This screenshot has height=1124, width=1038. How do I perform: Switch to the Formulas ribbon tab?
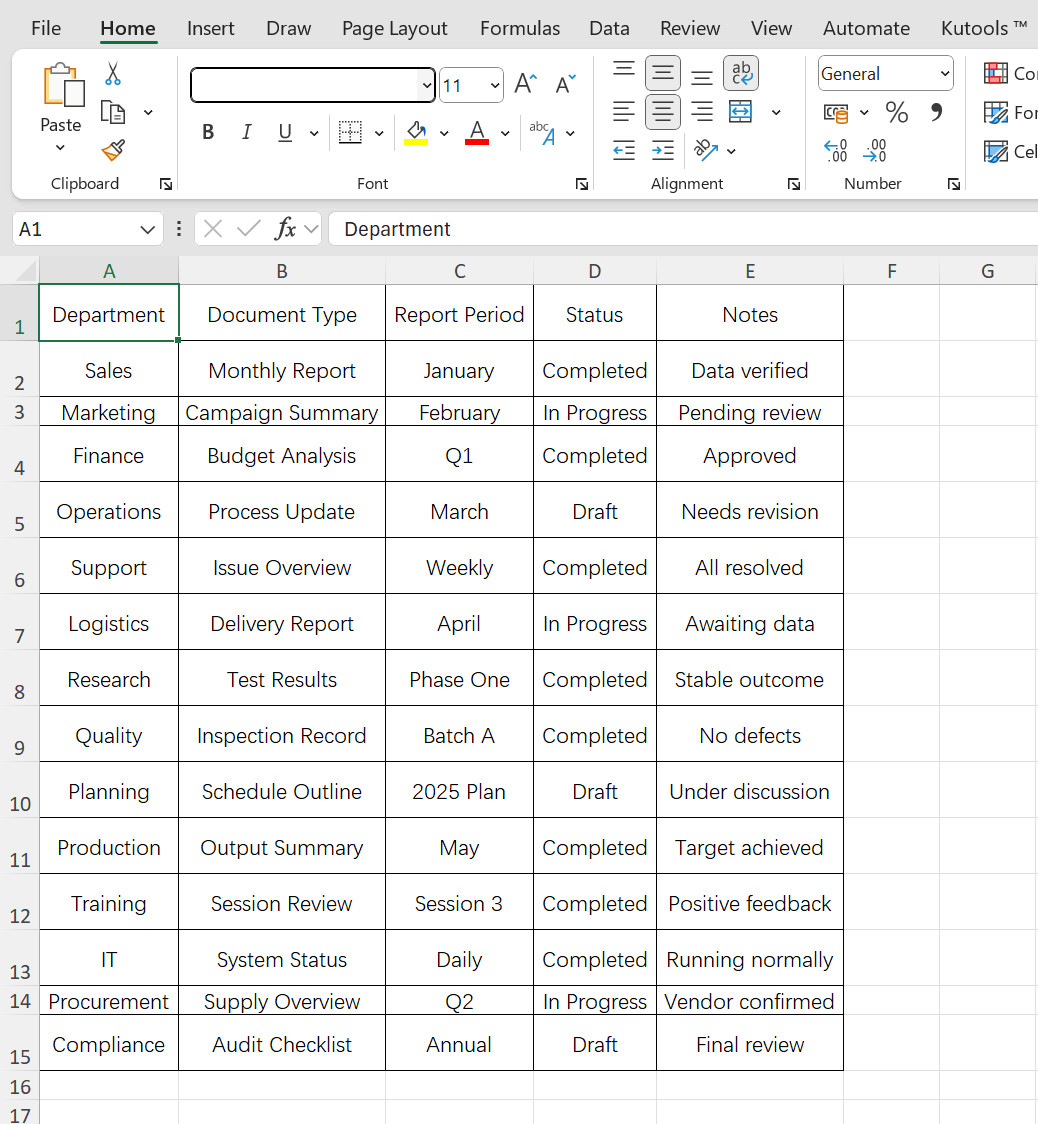(x=519, y=28)
